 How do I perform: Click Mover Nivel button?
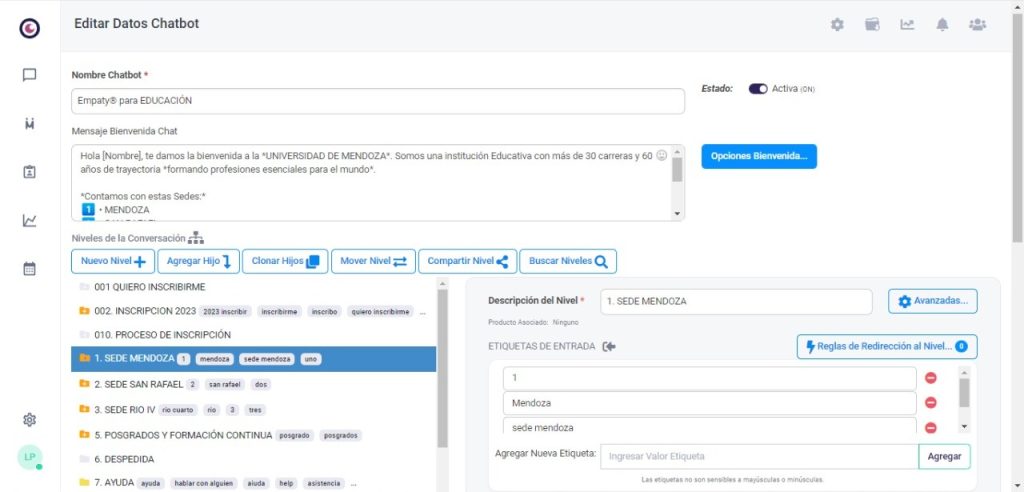374,261
